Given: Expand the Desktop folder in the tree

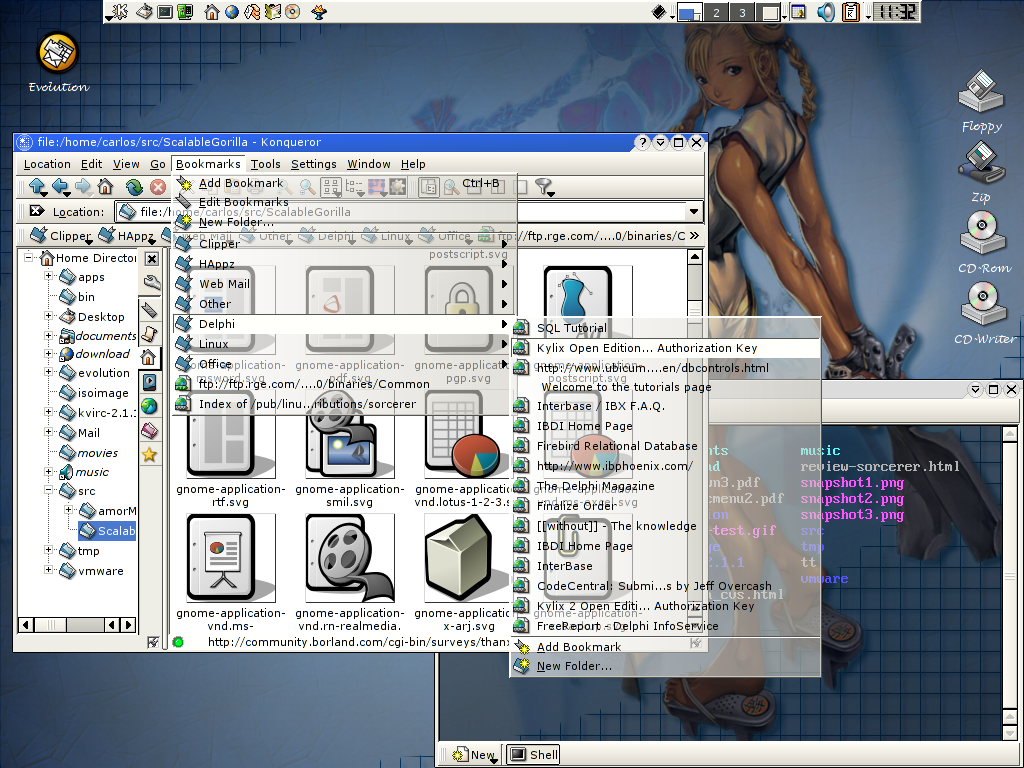Looking at the screenshot, I should pyautogui.click(x=48, y=315).
